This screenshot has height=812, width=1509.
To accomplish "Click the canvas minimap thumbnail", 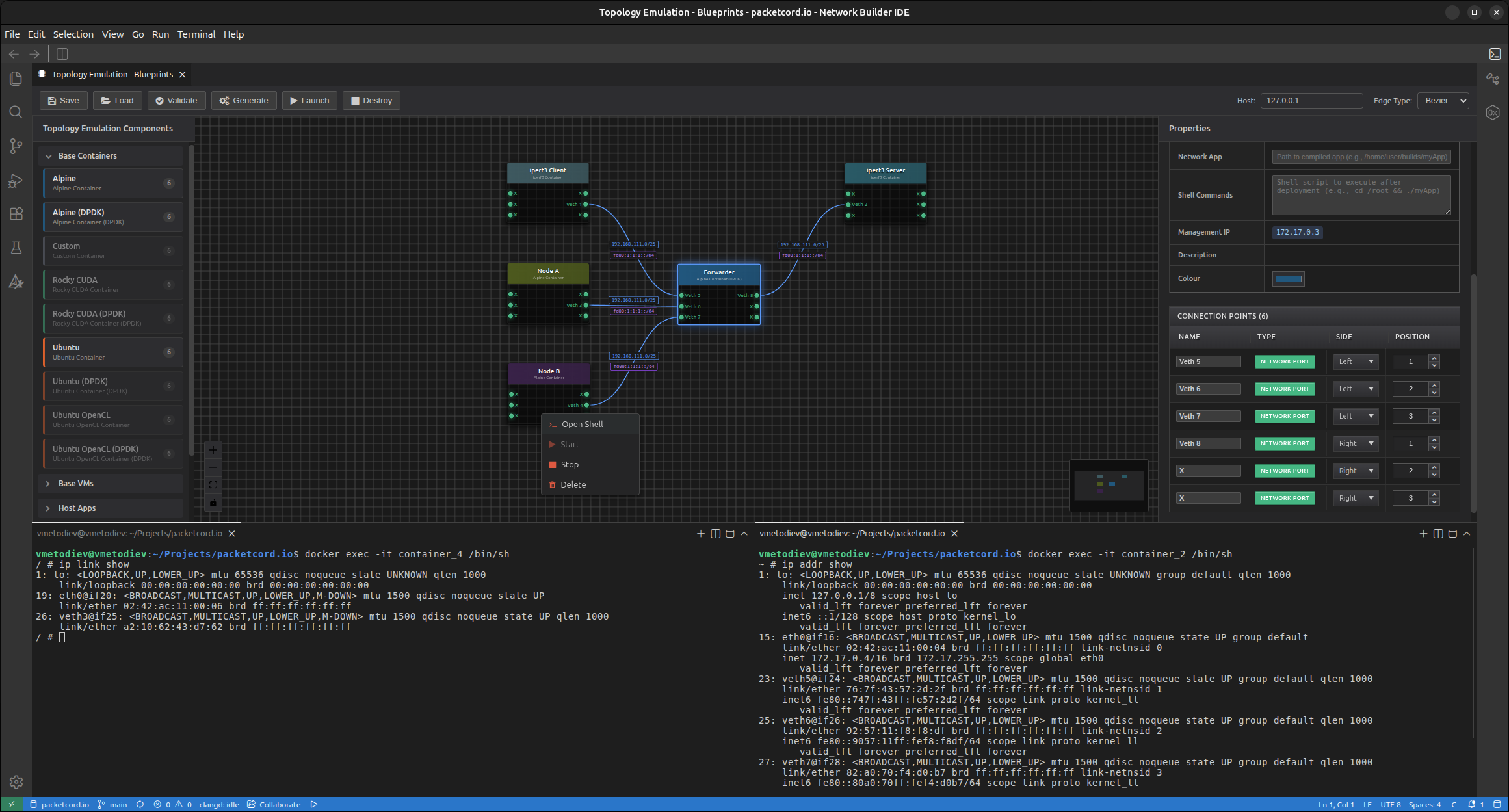I will tap(1109, 486).
